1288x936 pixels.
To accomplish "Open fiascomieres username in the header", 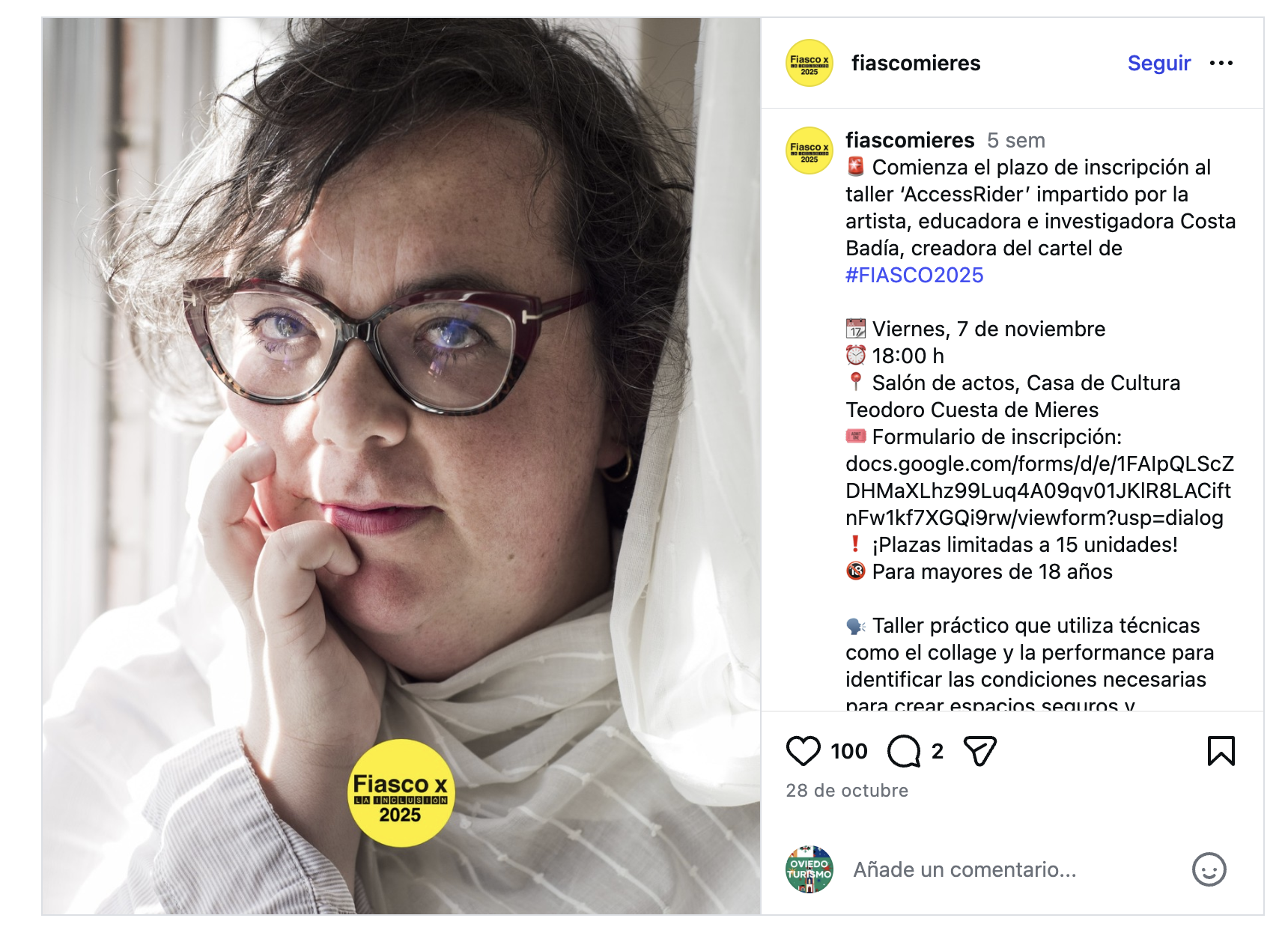I will coord(916,64).
